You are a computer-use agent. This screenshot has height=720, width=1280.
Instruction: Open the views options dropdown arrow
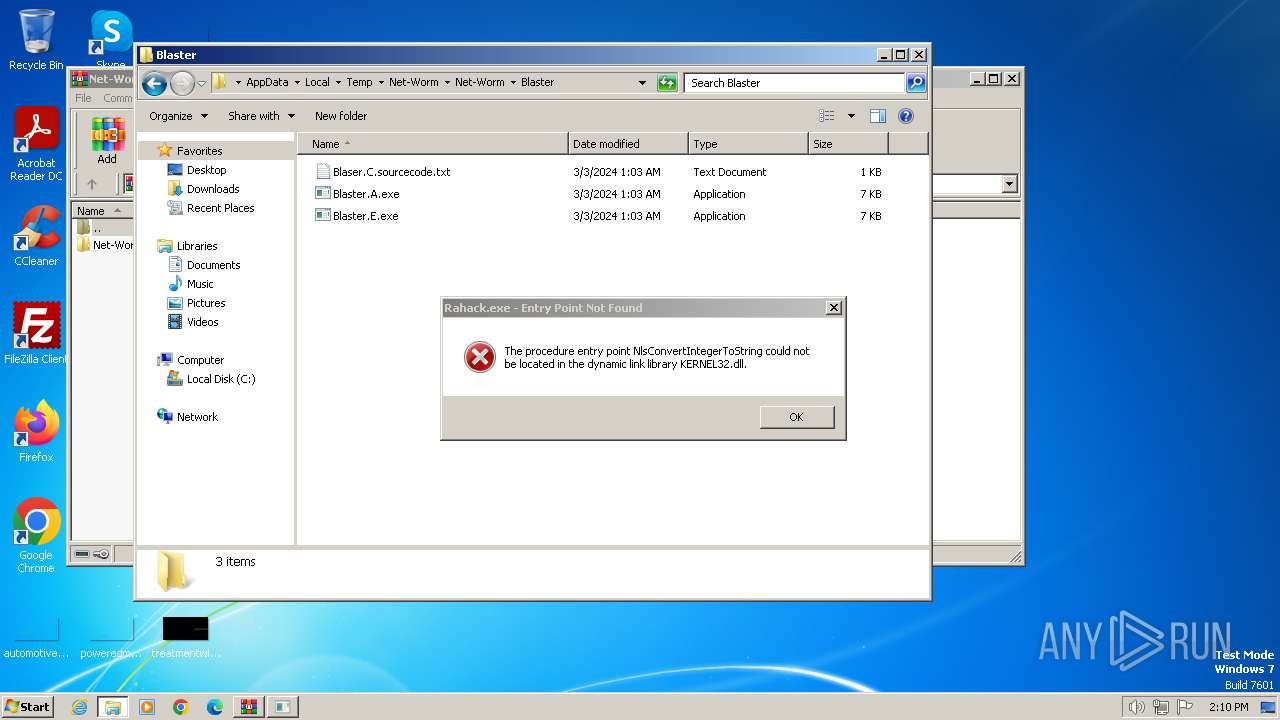(x=851, y=116)
